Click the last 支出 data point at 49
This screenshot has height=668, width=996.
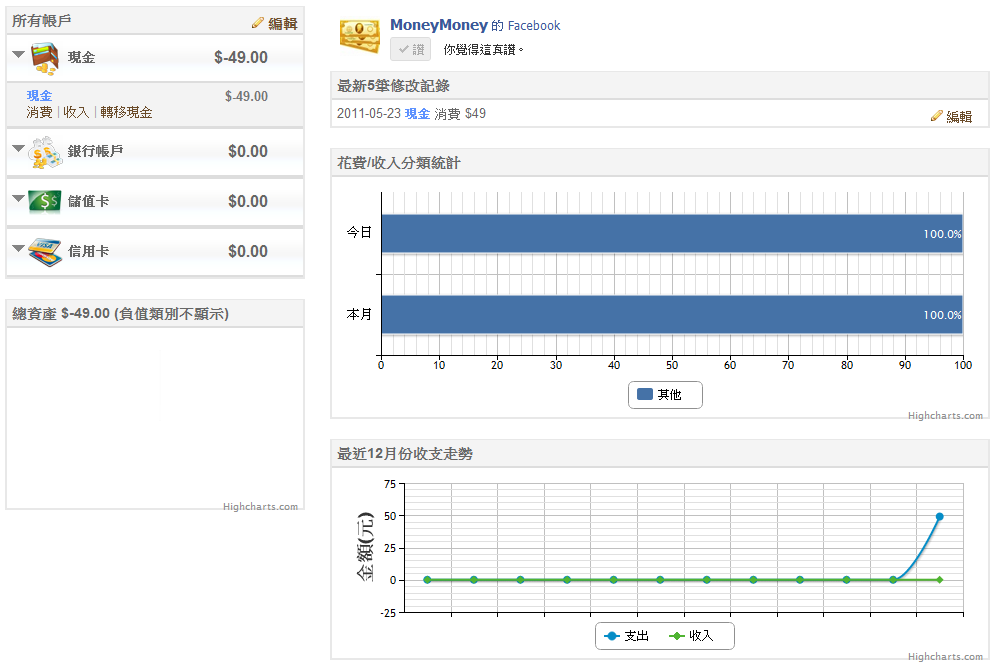(x=939, y=517)
